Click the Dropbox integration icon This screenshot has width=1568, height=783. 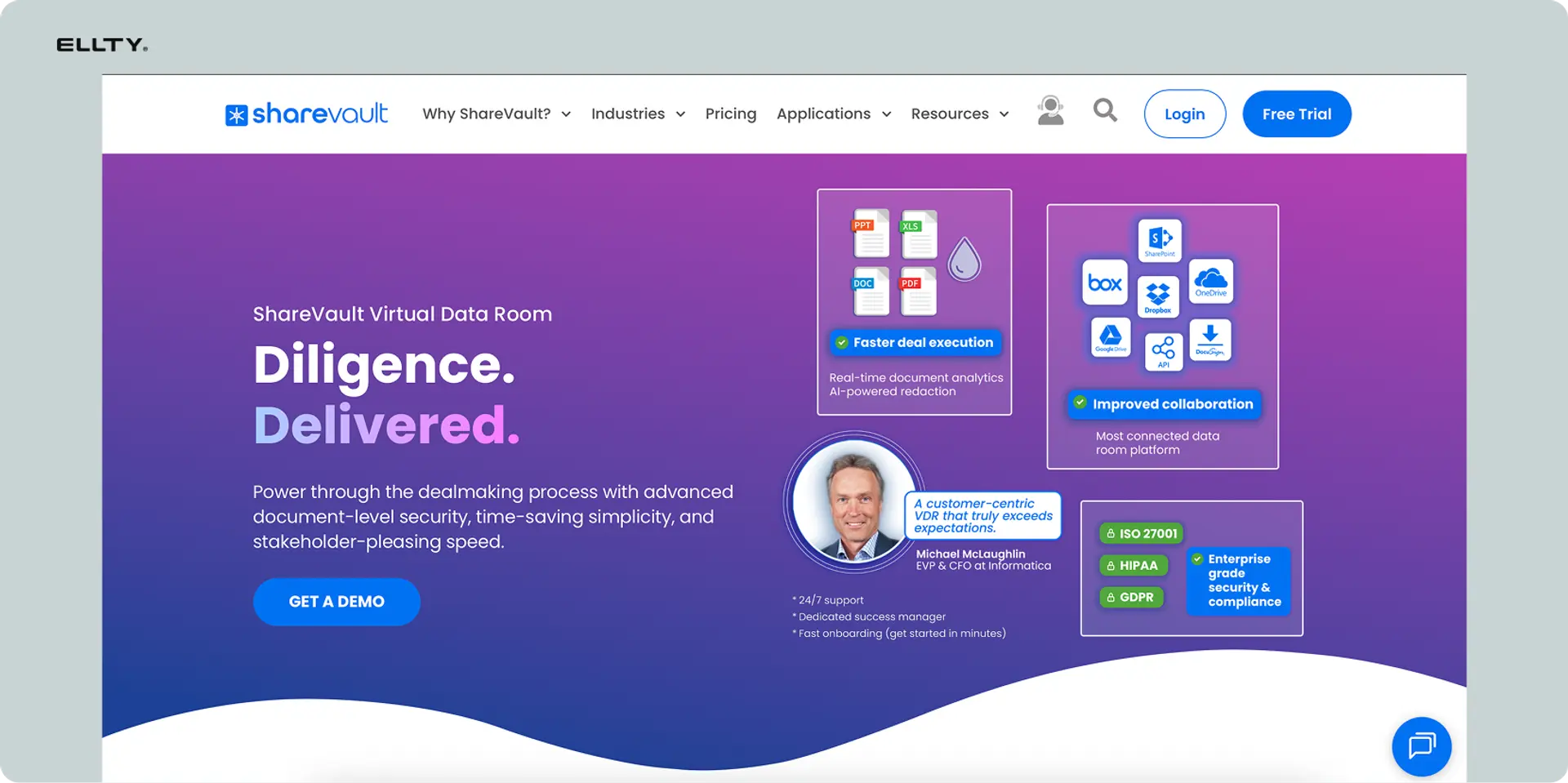point(1158,296)
